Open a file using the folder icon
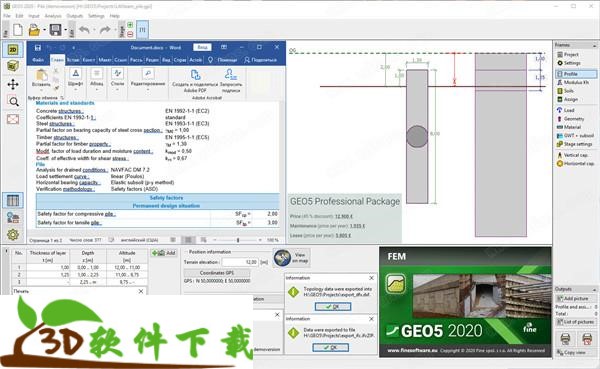This screenshot has width=600, height=369. coord(34,30)
